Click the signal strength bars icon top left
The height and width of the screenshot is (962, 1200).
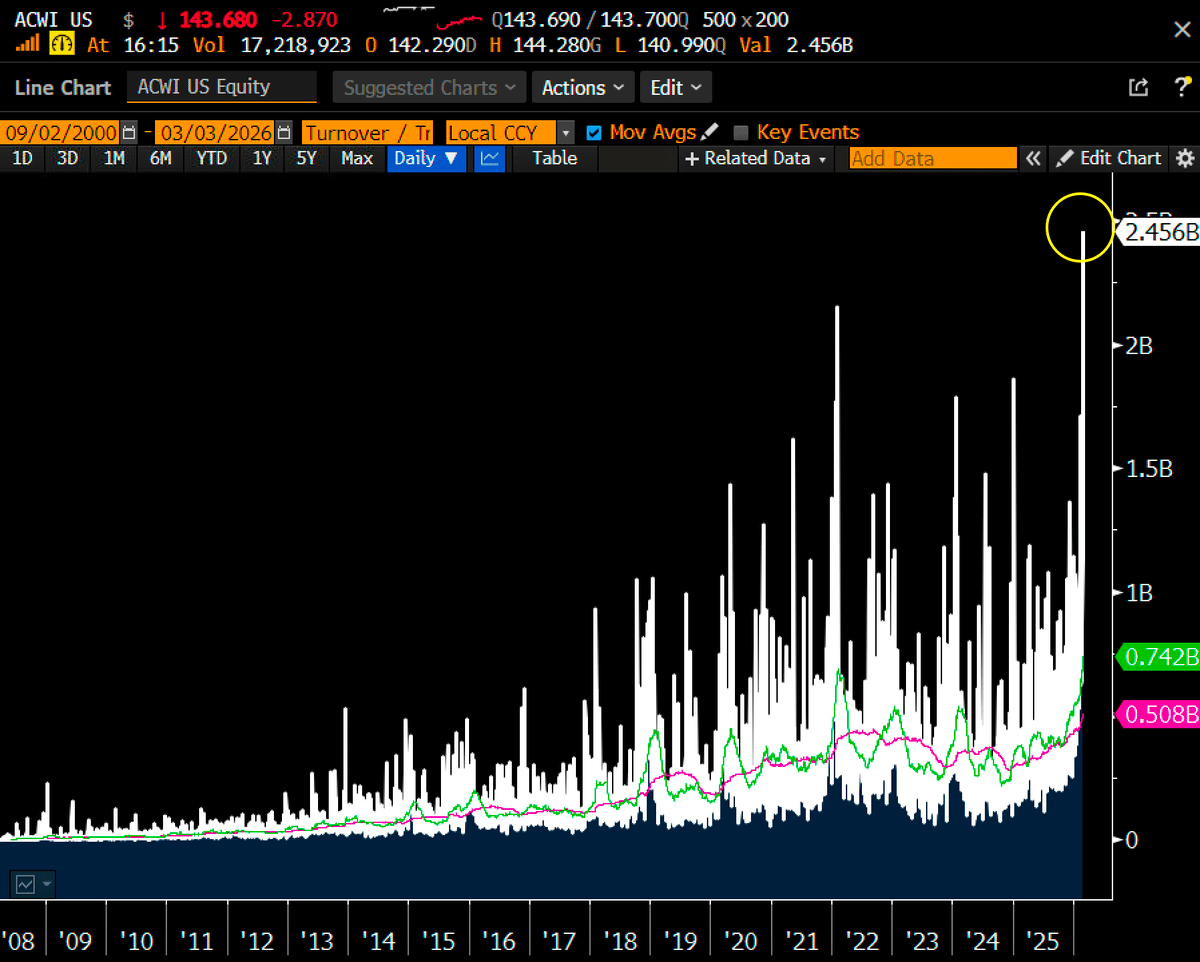[28, 43]
